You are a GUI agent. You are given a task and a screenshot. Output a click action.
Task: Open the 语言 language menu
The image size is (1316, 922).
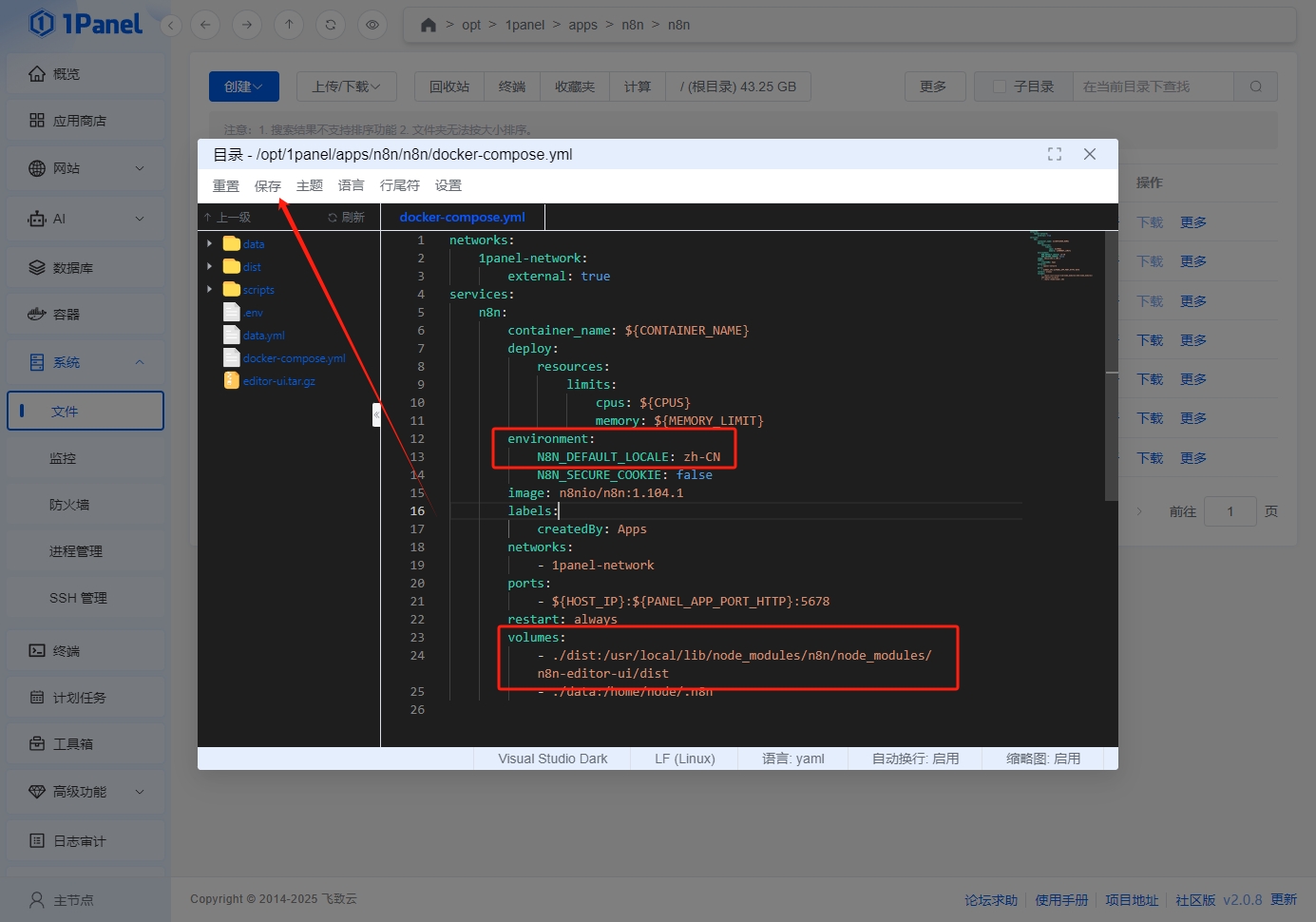click(x=352, y=185)
